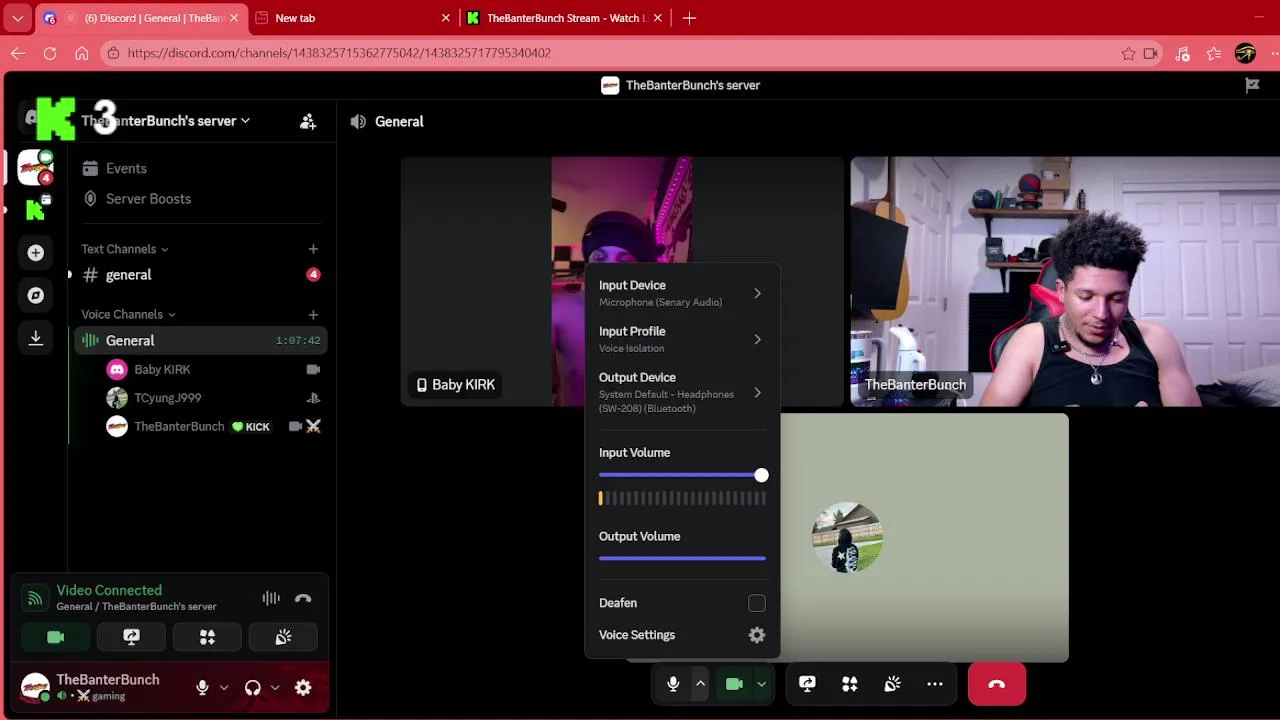Toggle the Deafen checkbox
The image size is (1280, 720).
click(x=757, y=603)
